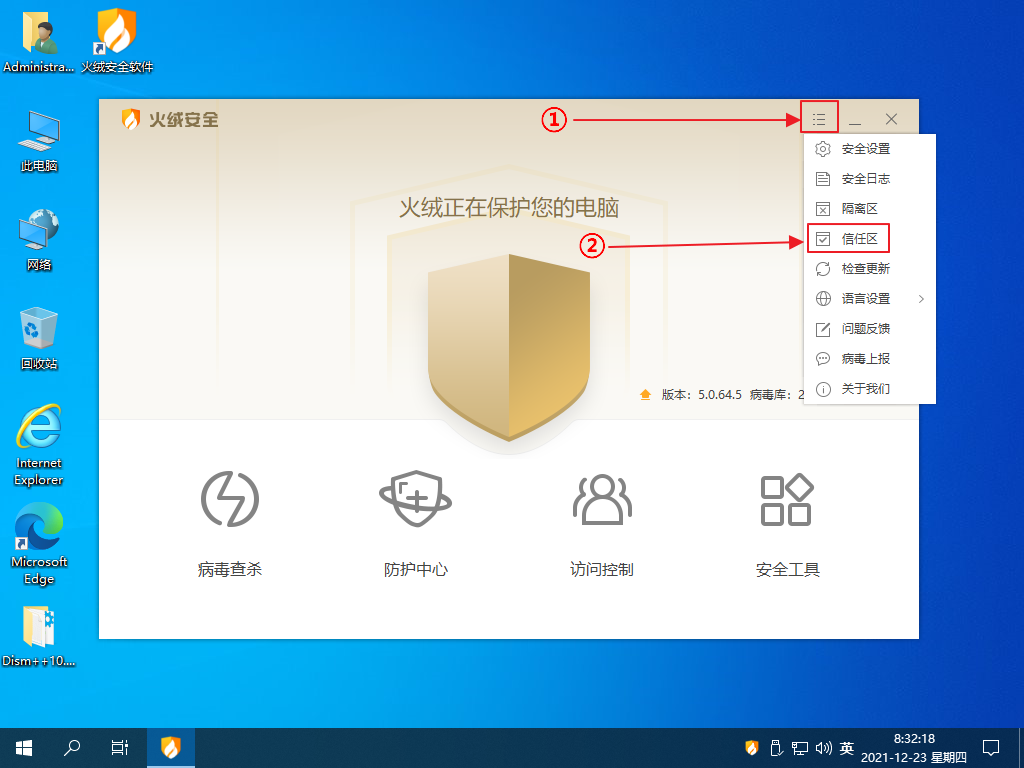Click the 病毒查杀 label
1024x768 pixels.
230,569
